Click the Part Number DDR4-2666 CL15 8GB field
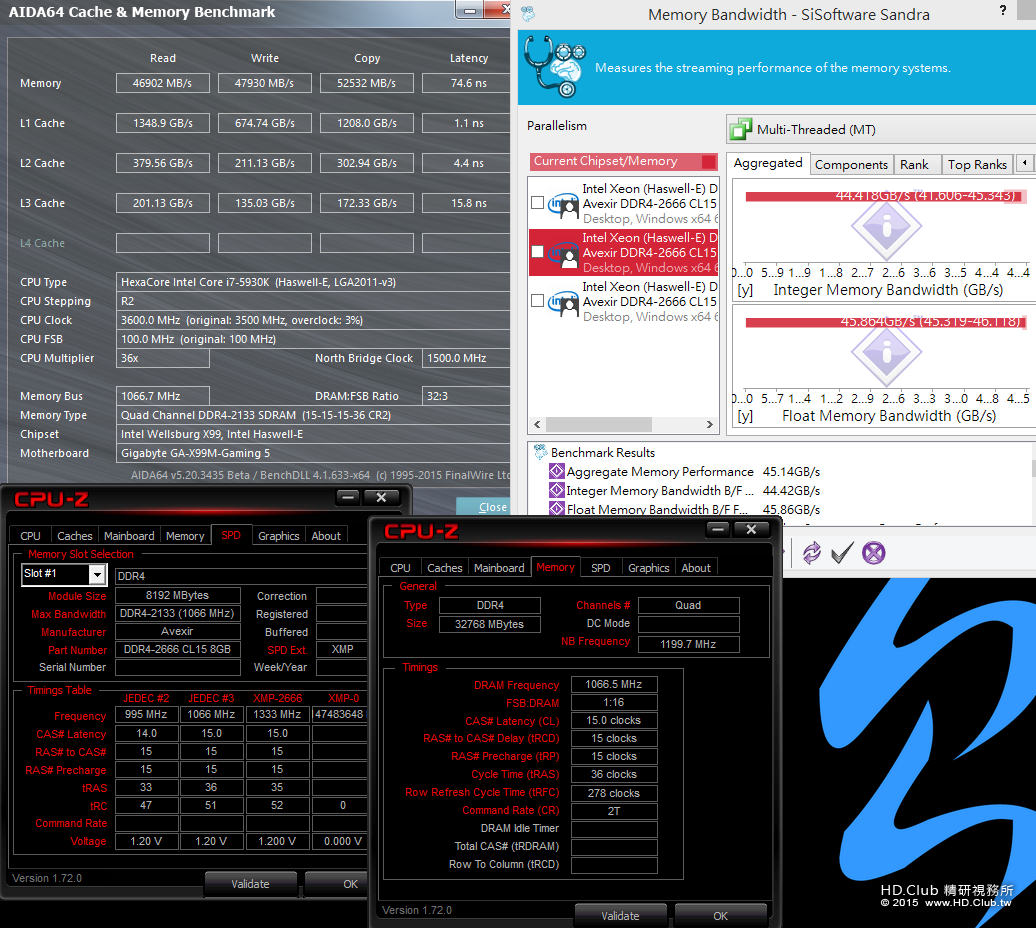 [178, 649]
